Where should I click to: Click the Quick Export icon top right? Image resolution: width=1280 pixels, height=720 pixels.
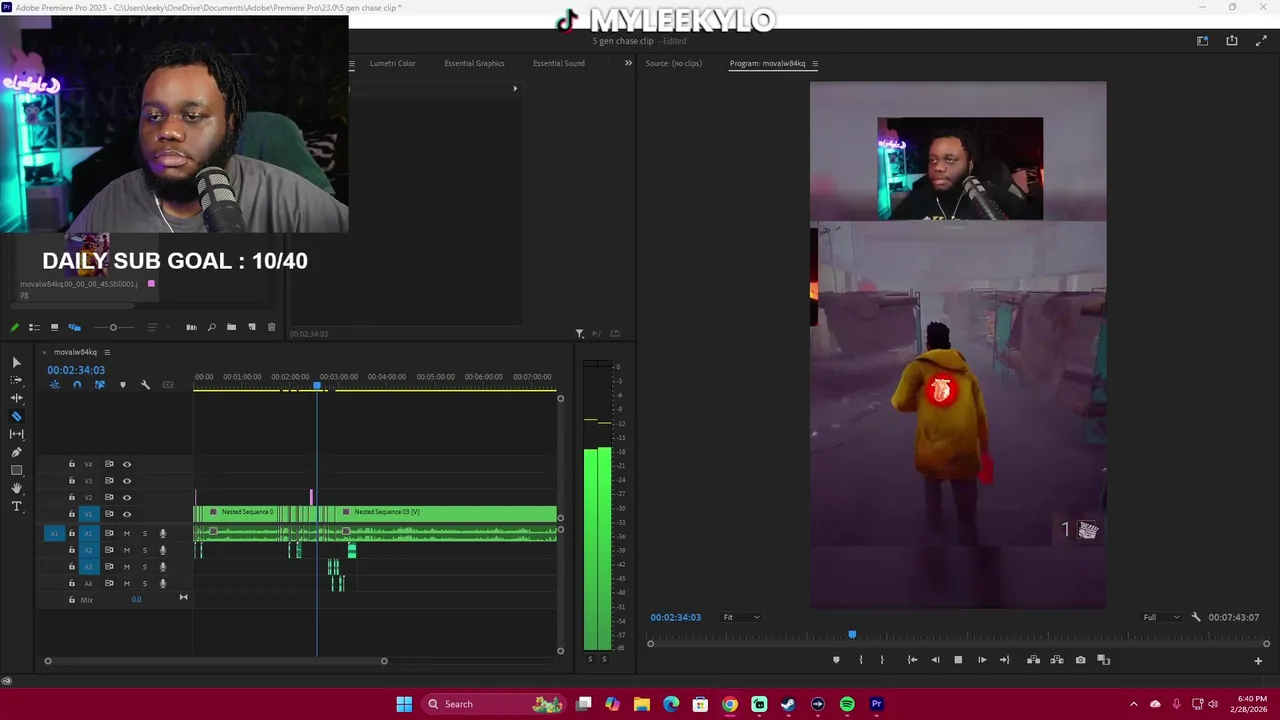coord(1231,41)
